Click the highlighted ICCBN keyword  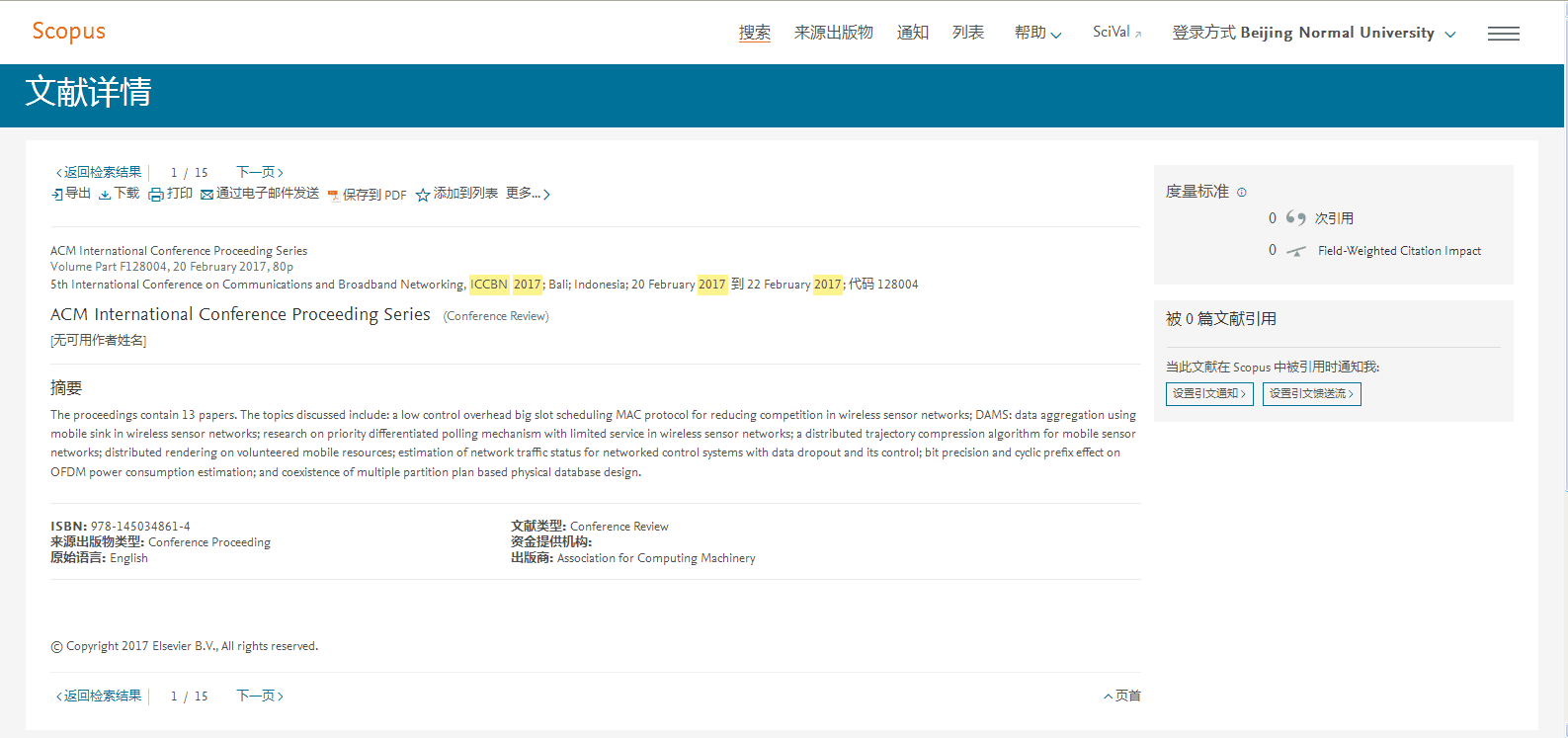coord(489,285)
